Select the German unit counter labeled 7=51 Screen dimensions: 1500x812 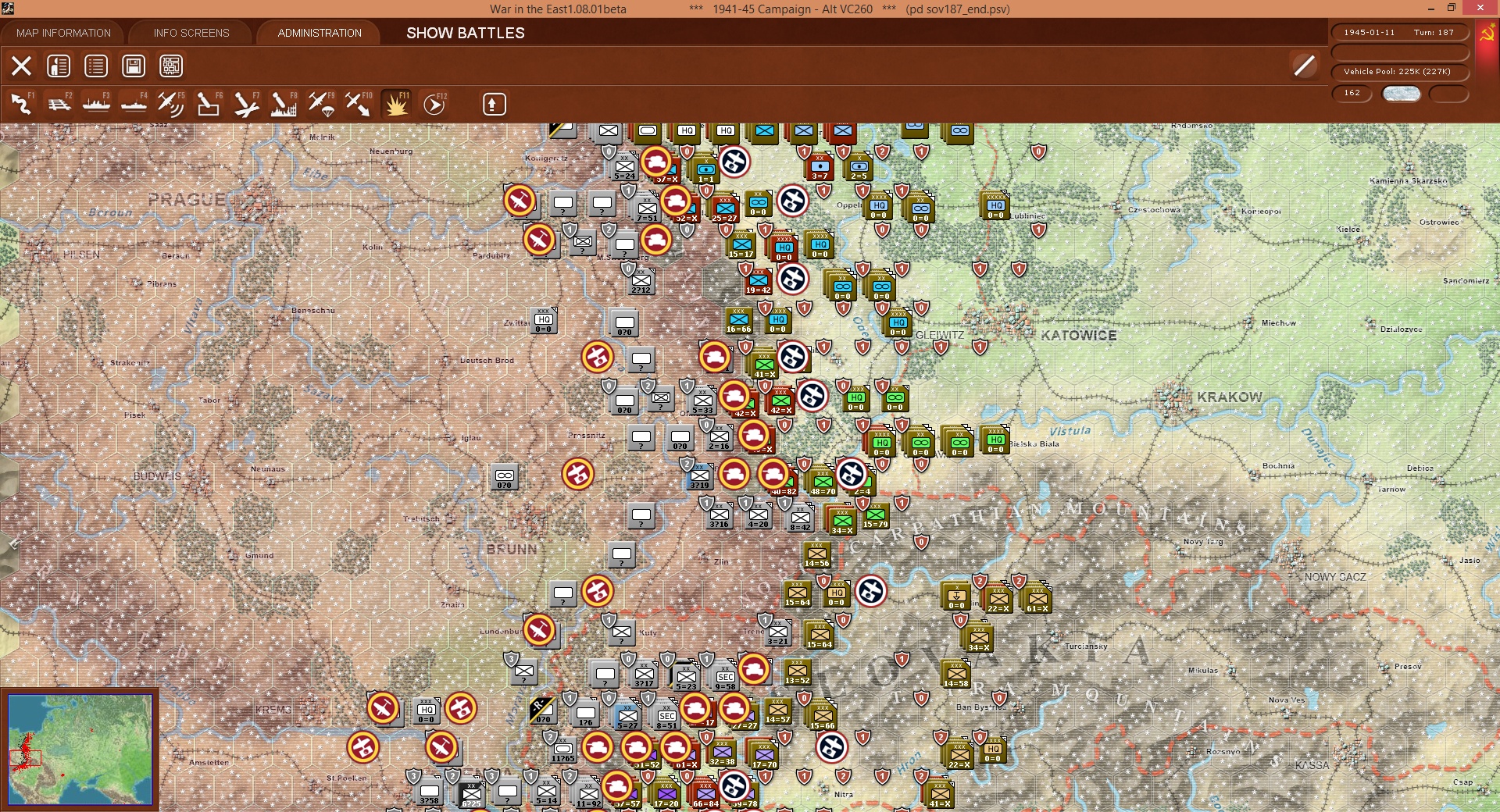point(647,209)
